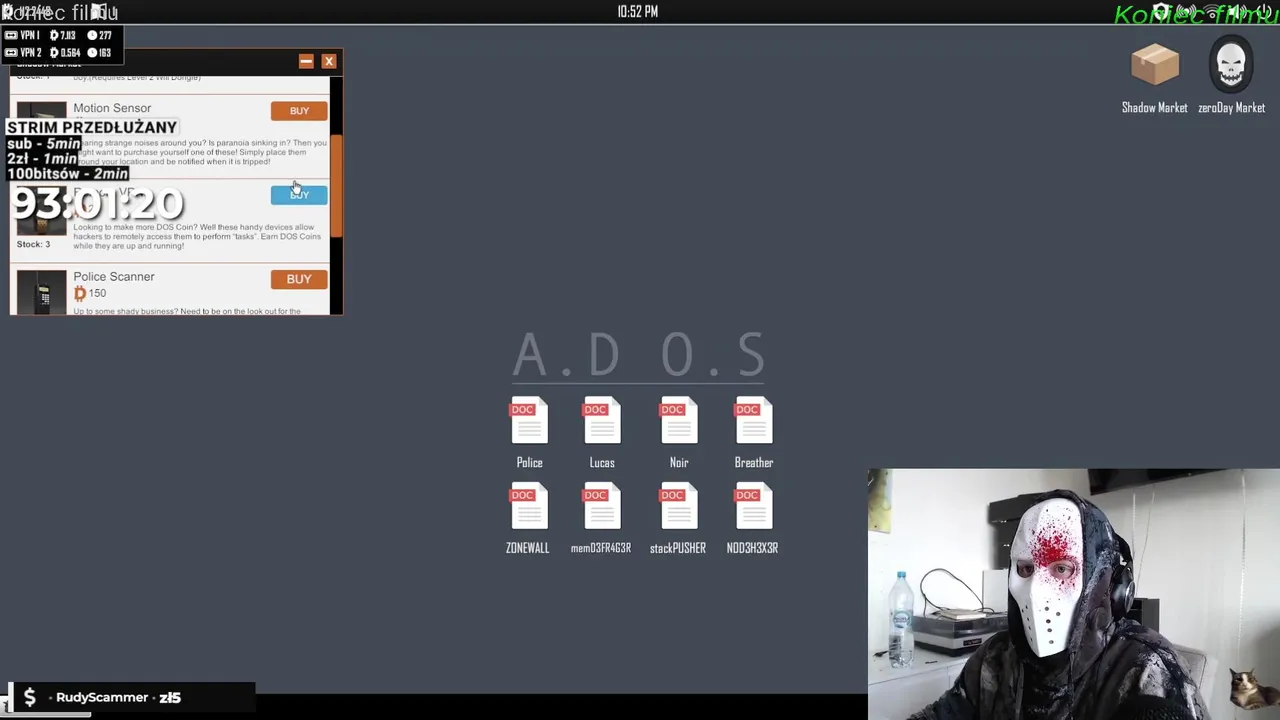The height and width of the screenshot is (720, 1280).
Task: Click the VPN 1 status entry
Action: pos(58,36)
